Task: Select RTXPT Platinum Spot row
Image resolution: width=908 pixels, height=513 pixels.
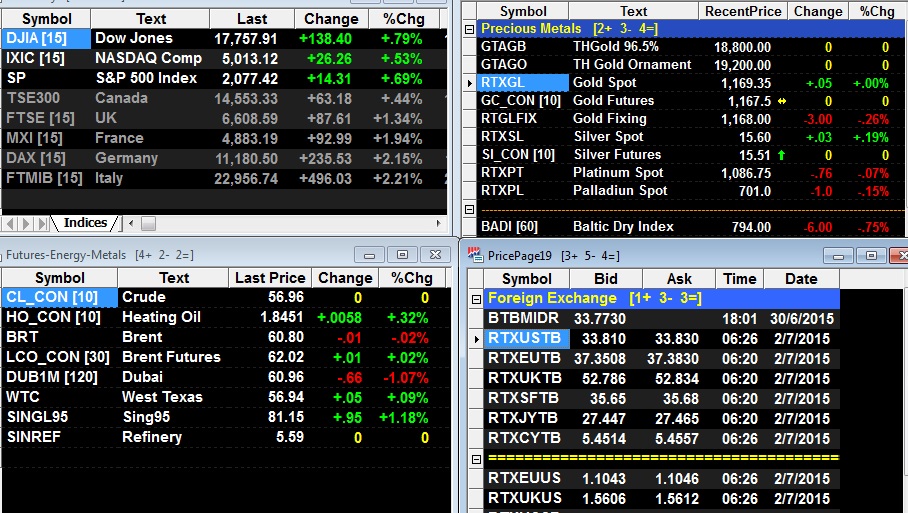Action: [x=691, y=173]
